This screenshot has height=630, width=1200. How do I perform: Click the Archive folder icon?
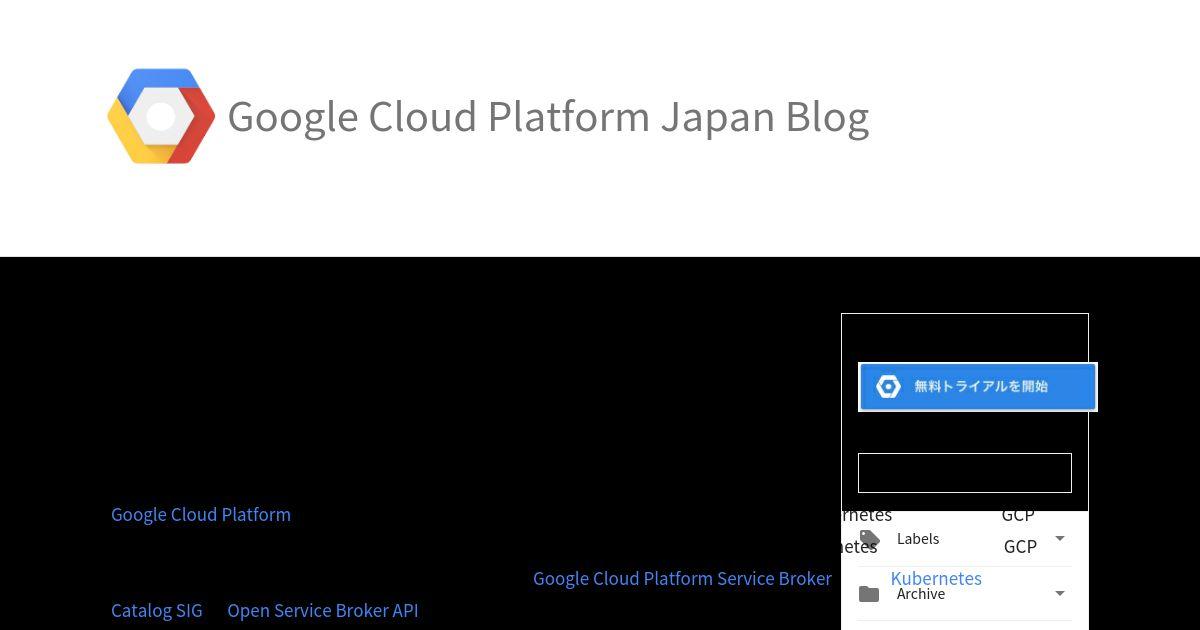(x=869, y=594)
